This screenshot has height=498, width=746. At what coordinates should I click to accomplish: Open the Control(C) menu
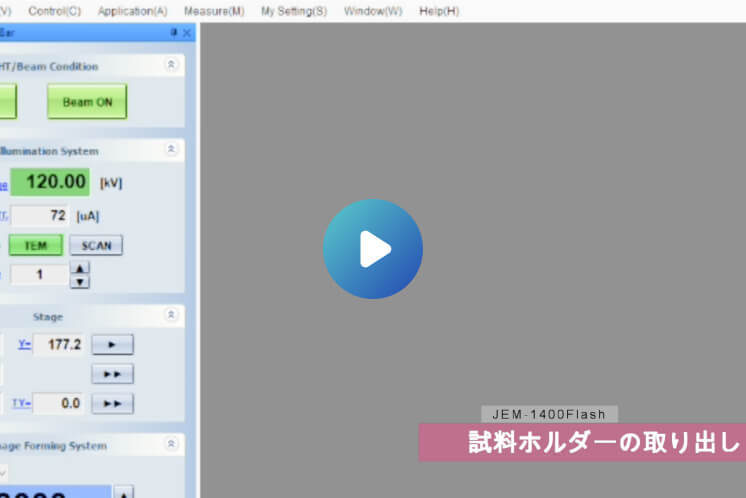tap(55, 11)
